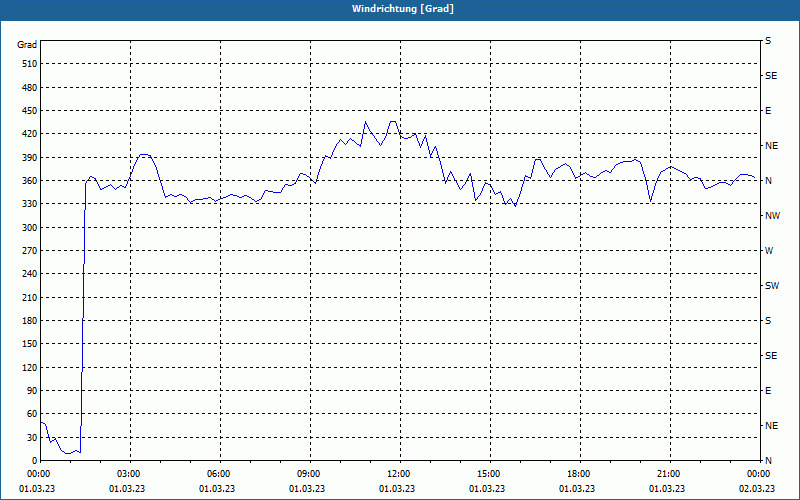
Task: Click the 01.03.23 date beneath 12:00
Action: (397, 489)
